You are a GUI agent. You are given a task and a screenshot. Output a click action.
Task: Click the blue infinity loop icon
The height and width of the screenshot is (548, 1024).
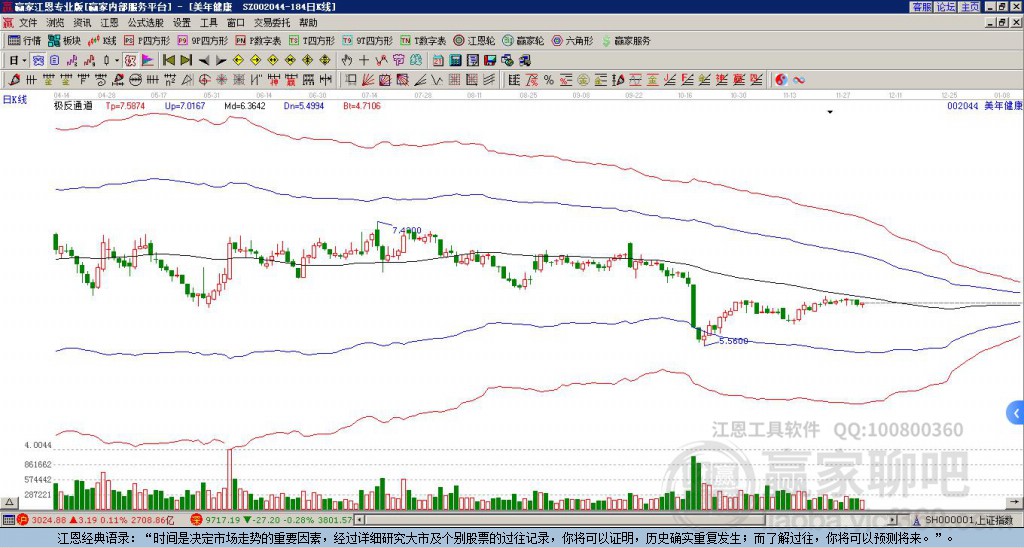(x=799, y=80)
